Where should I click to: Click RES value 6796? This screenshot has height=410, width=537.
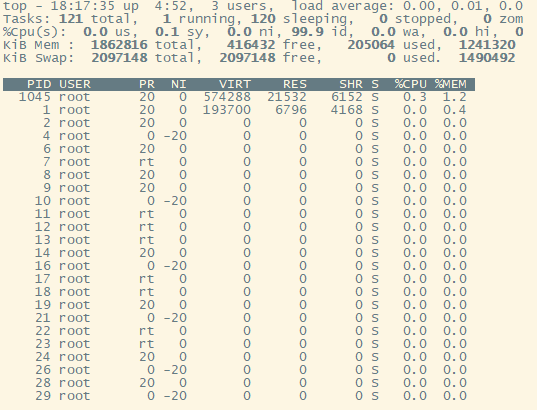(x=291, y=110)
